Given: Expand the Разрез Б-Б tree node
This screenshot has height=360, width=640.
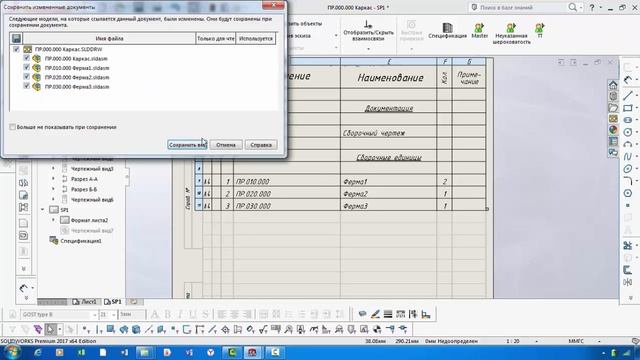Looking at the screenshot, I should (x=53, y=189).
